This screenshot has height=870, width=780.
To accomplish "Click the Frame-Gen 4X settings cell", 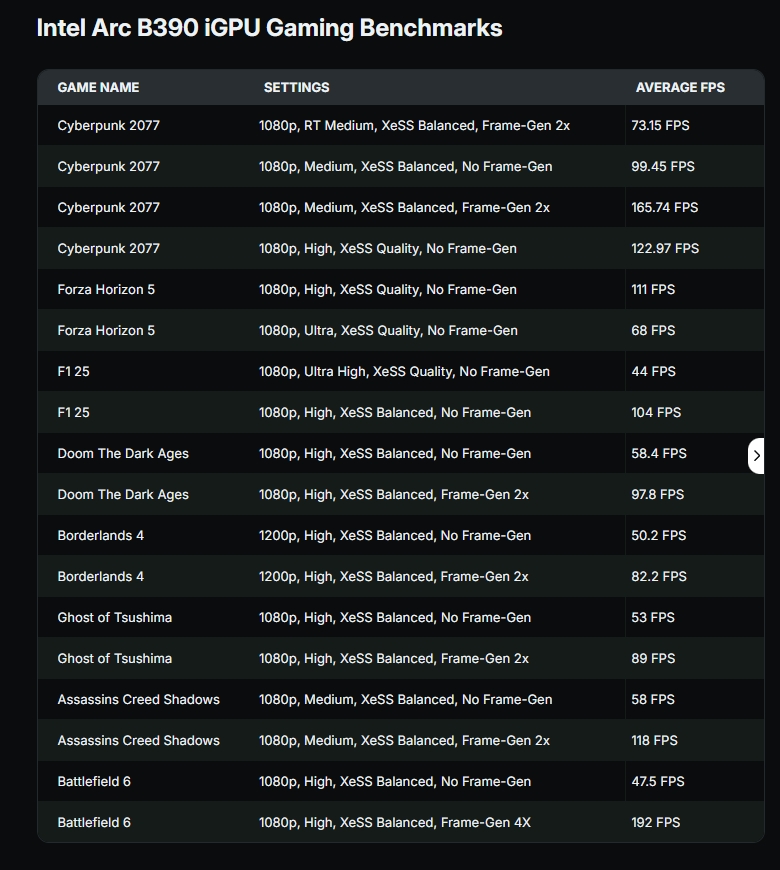I will pyautogui.click(x=394, y=823).
